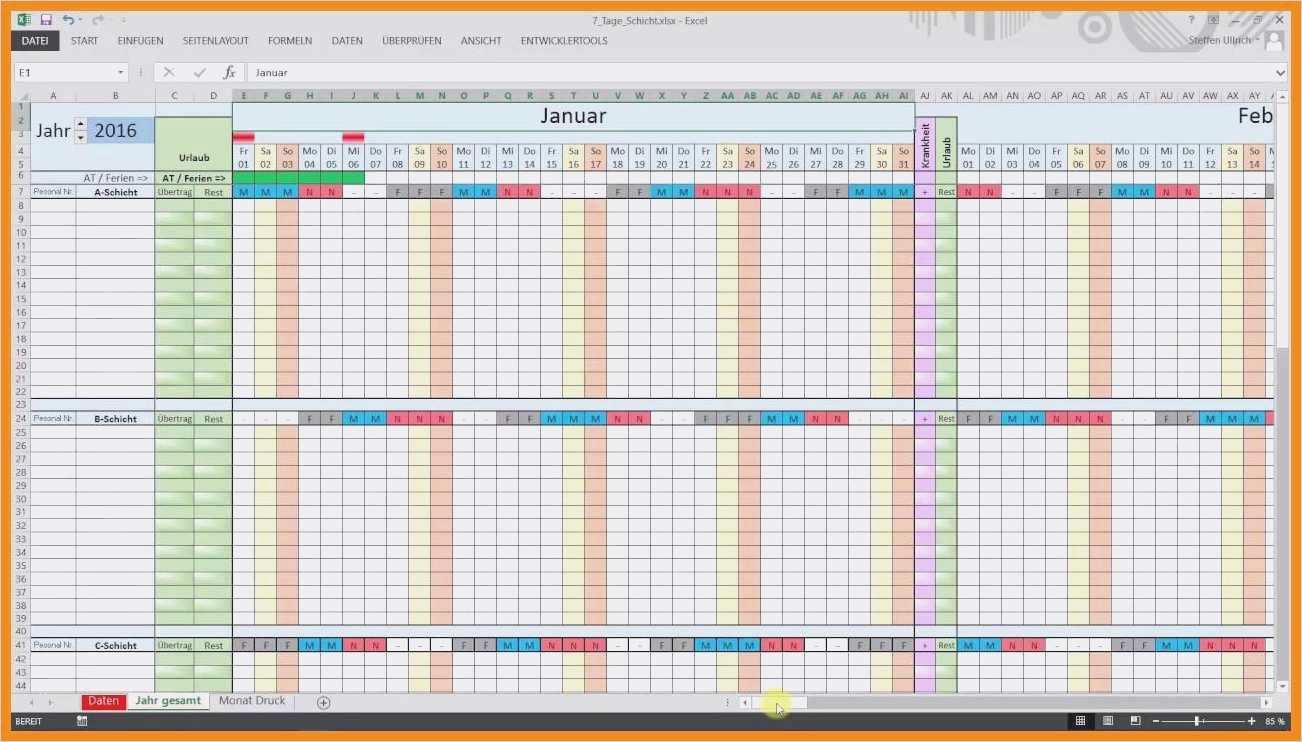This screenshot has width=1302, height=742.
Task: Open the Steffen Ullrich account dropdown
Action: tap(1224, 41)
